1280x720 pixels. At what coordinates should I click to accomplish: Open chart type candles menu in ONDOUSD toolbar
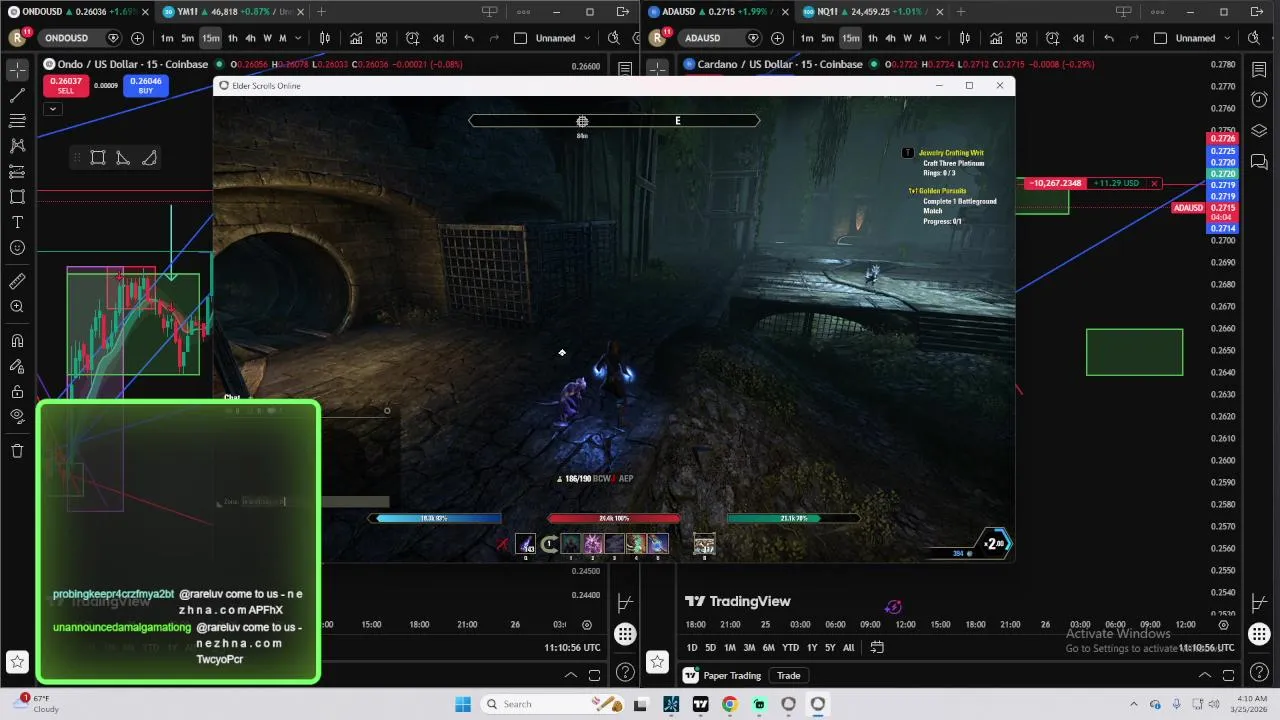pyautogui.click(x=325, y=38)
